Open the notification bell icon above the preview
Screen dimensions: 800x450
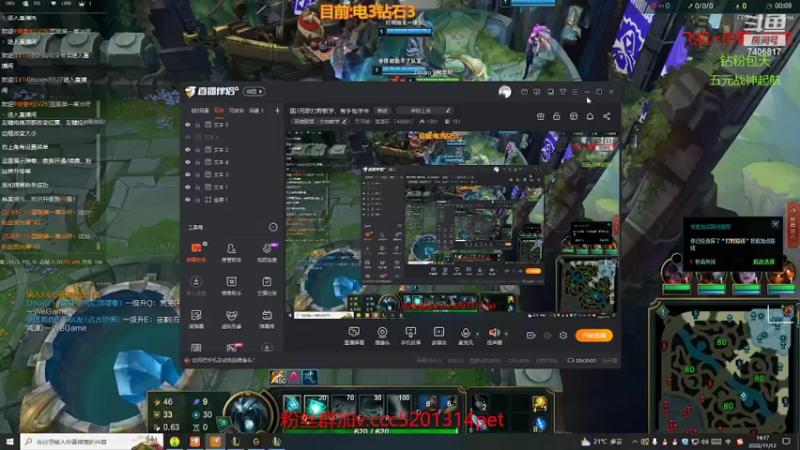click(x=590, y=116)
